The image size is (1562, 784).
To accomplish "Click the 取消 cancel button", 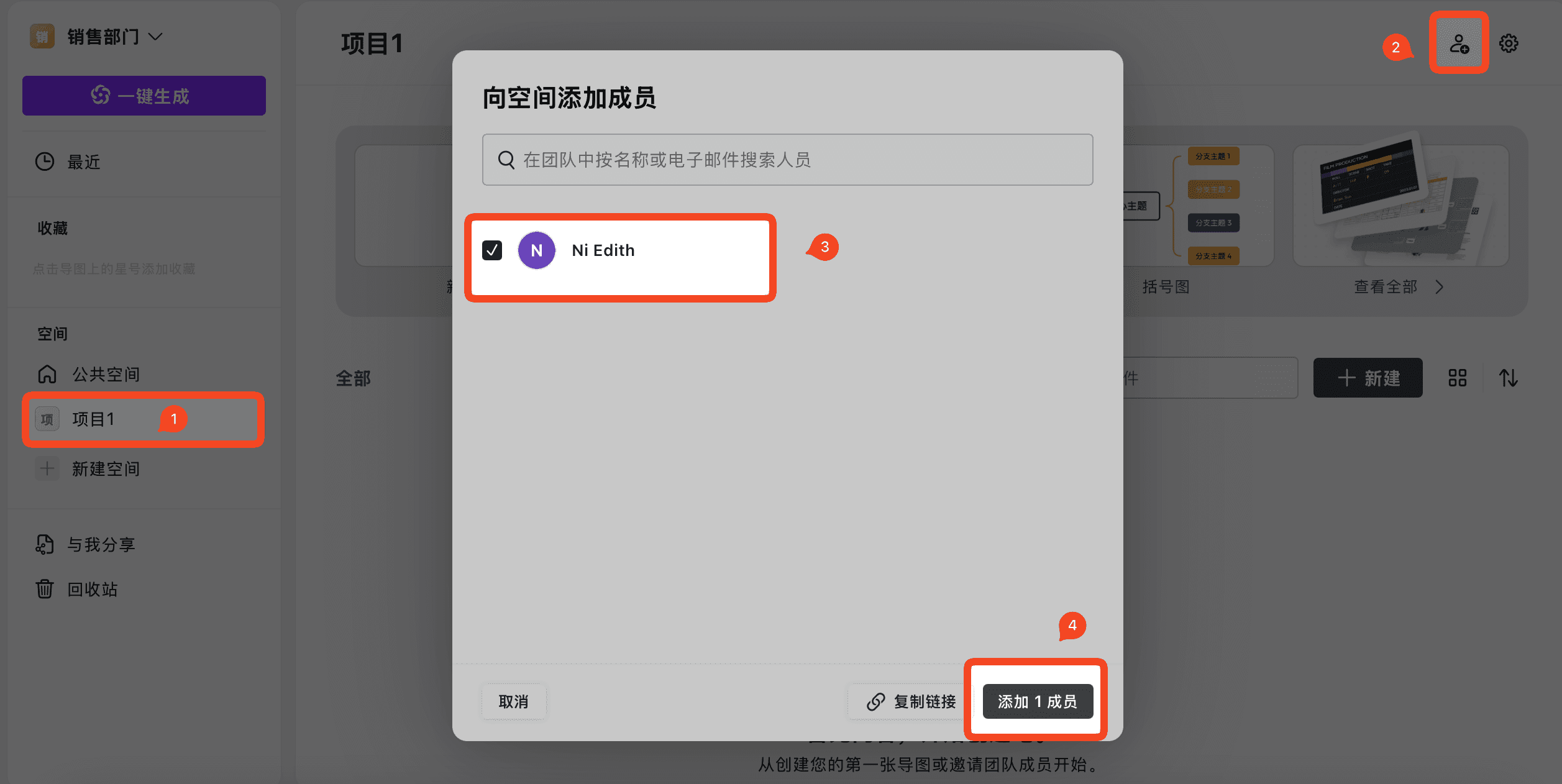I will click(513, 701).
